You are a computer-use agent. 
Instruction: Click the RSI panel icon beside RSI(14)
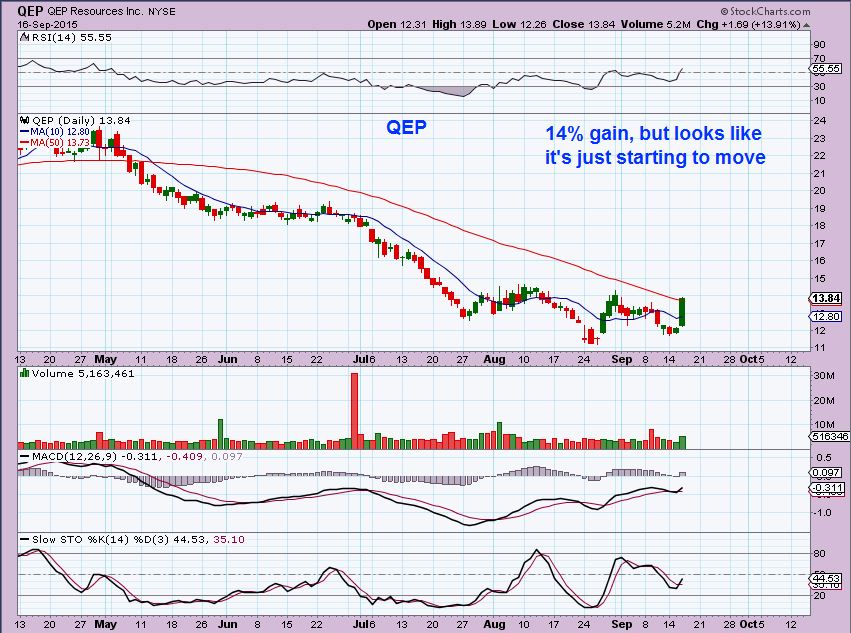click(x=25, y=37)
